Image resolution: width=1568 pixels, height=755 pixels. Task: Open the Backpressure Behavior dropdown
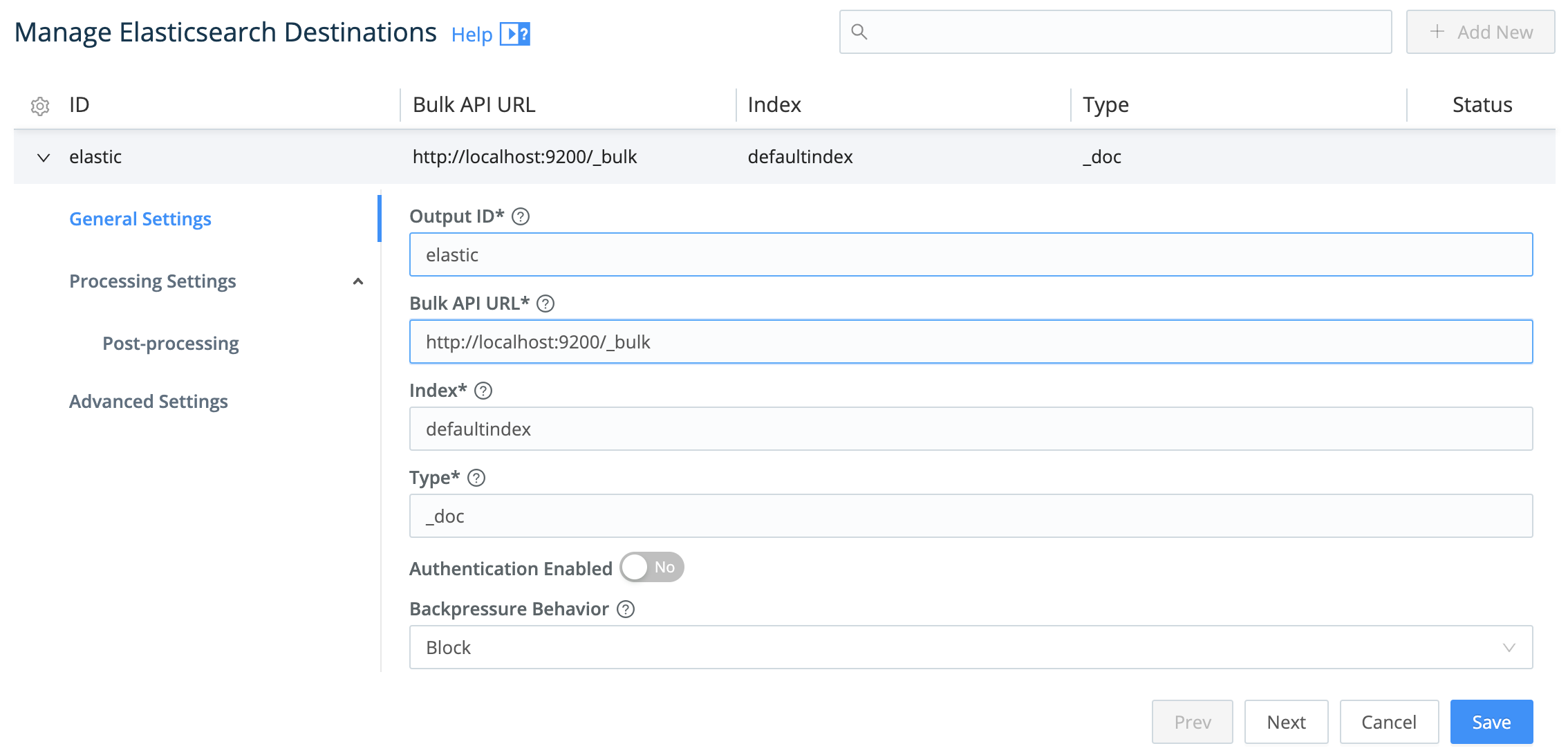pyautogui.click(x=971, y=647)
